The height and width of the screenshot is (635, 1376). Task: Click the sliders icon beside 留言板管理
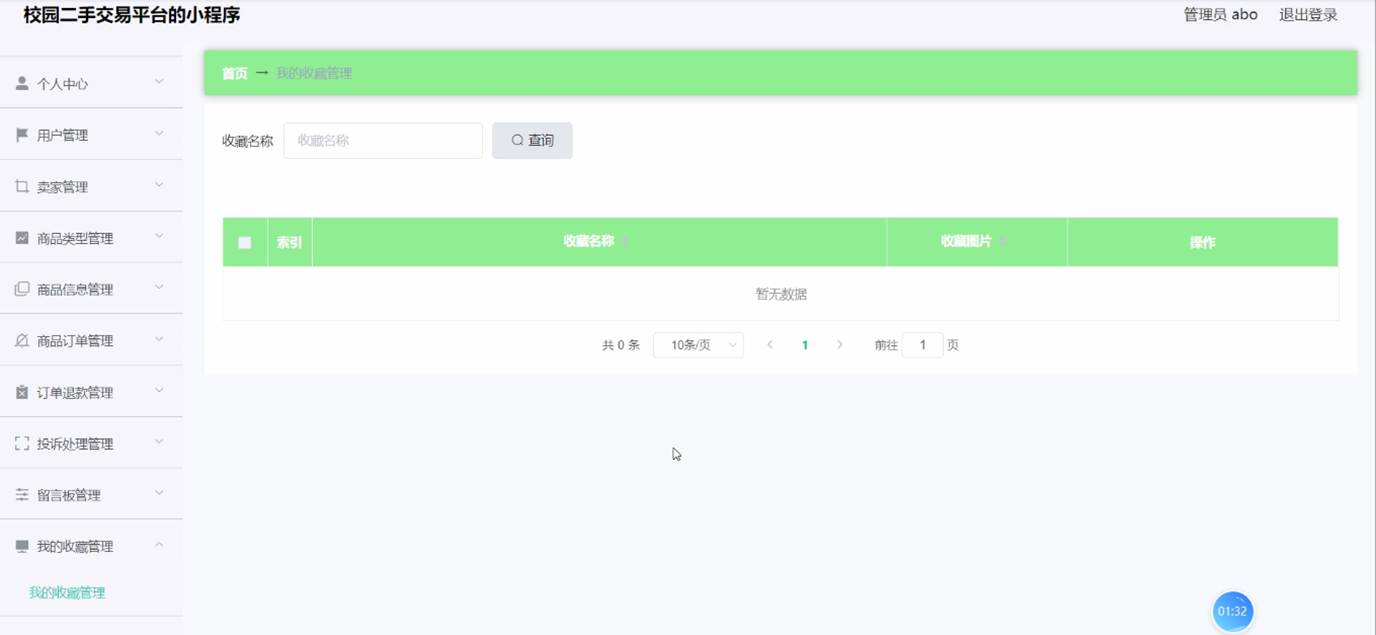tap(22, 495)
